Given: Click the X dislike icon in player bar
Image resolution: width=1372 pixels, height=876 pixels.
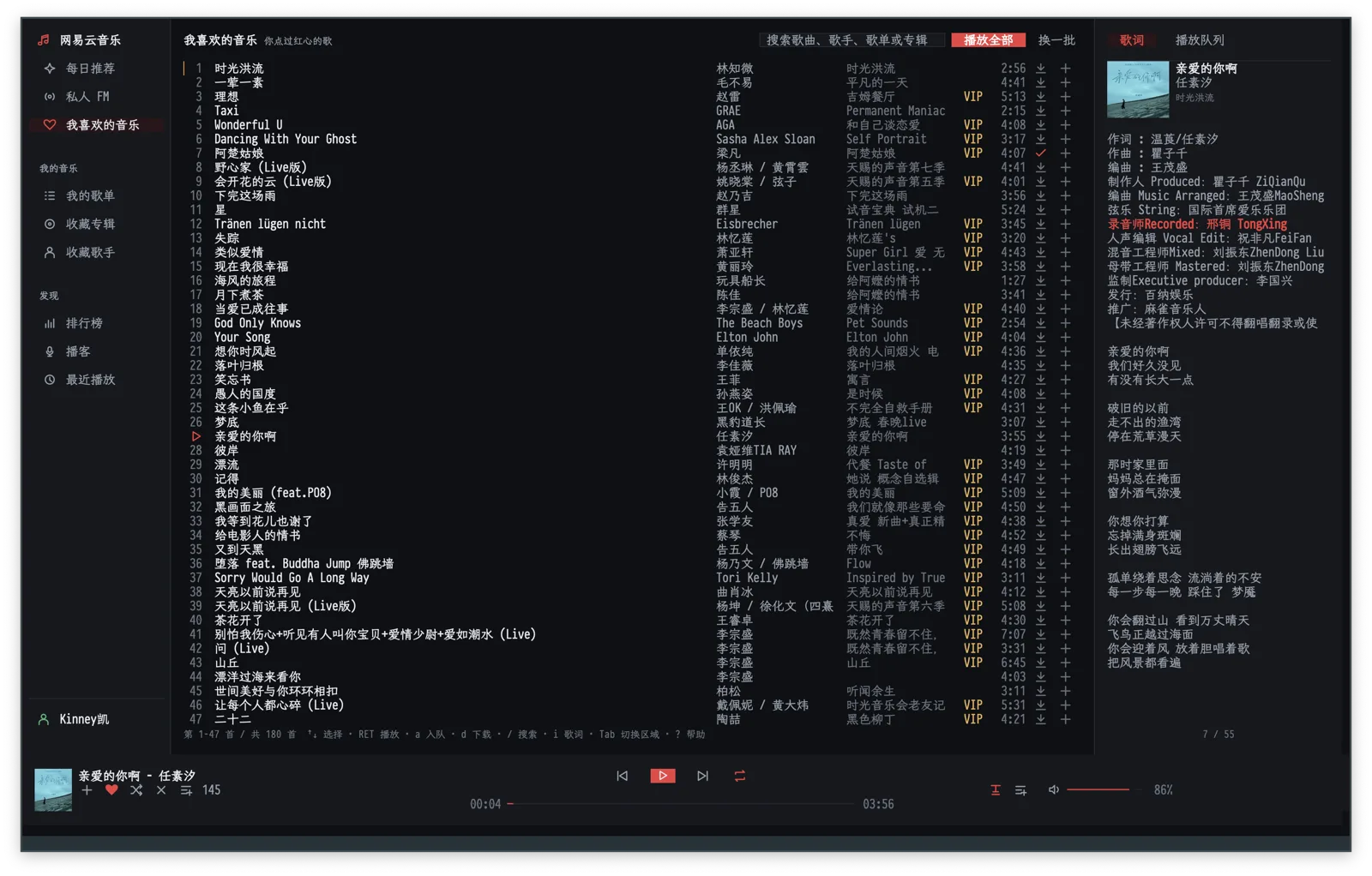Looking at the screenshot, I should [x=161, y=790].
